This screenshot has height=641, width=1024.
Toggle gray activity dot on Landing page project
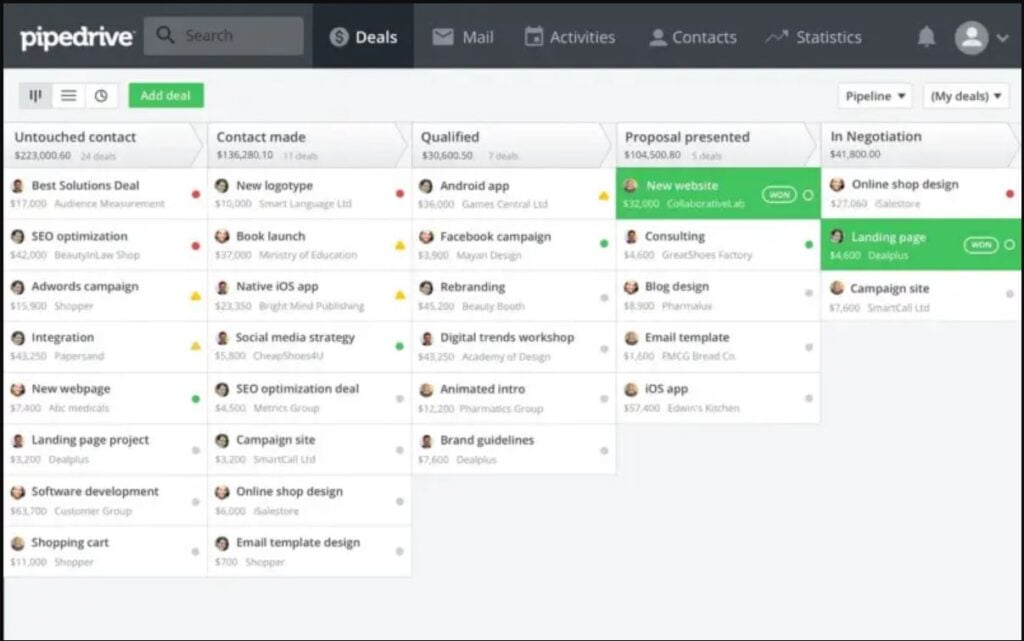pyautogui.click(x=195, y=450)
